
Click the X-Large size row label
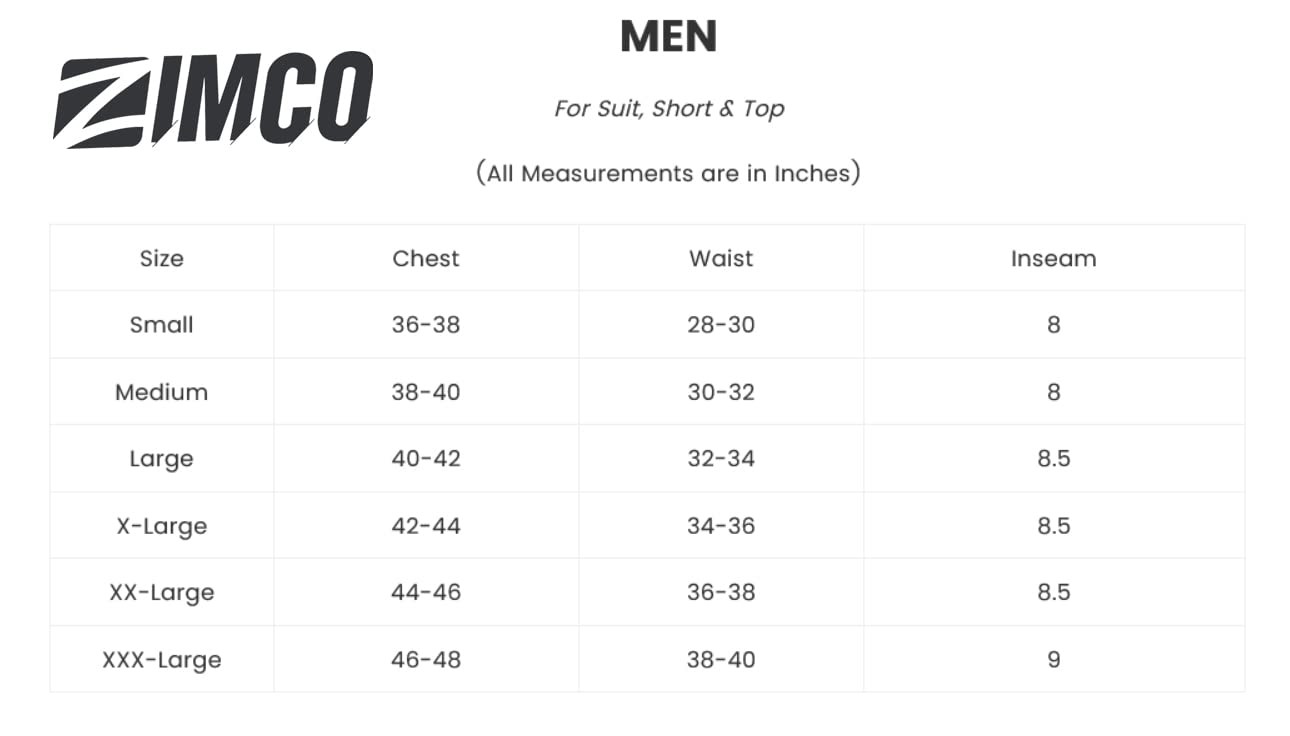(x=162, y=526)
